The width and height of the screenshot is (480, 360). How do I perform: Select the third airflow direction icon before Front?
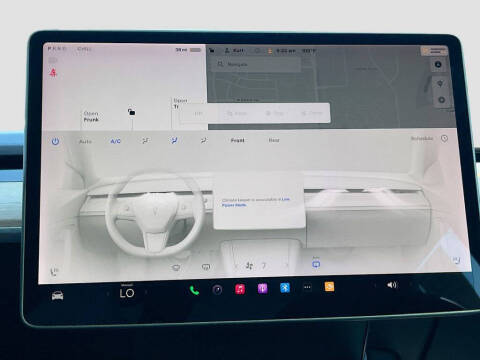tap(204, 141)
